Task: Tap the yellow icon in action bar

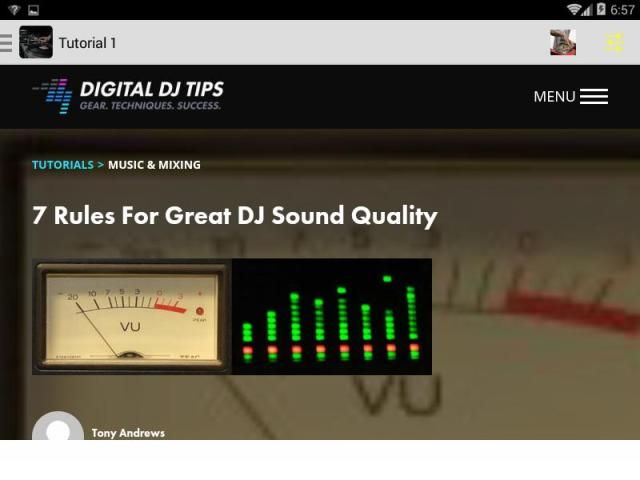Action: (x=614, y=43)
